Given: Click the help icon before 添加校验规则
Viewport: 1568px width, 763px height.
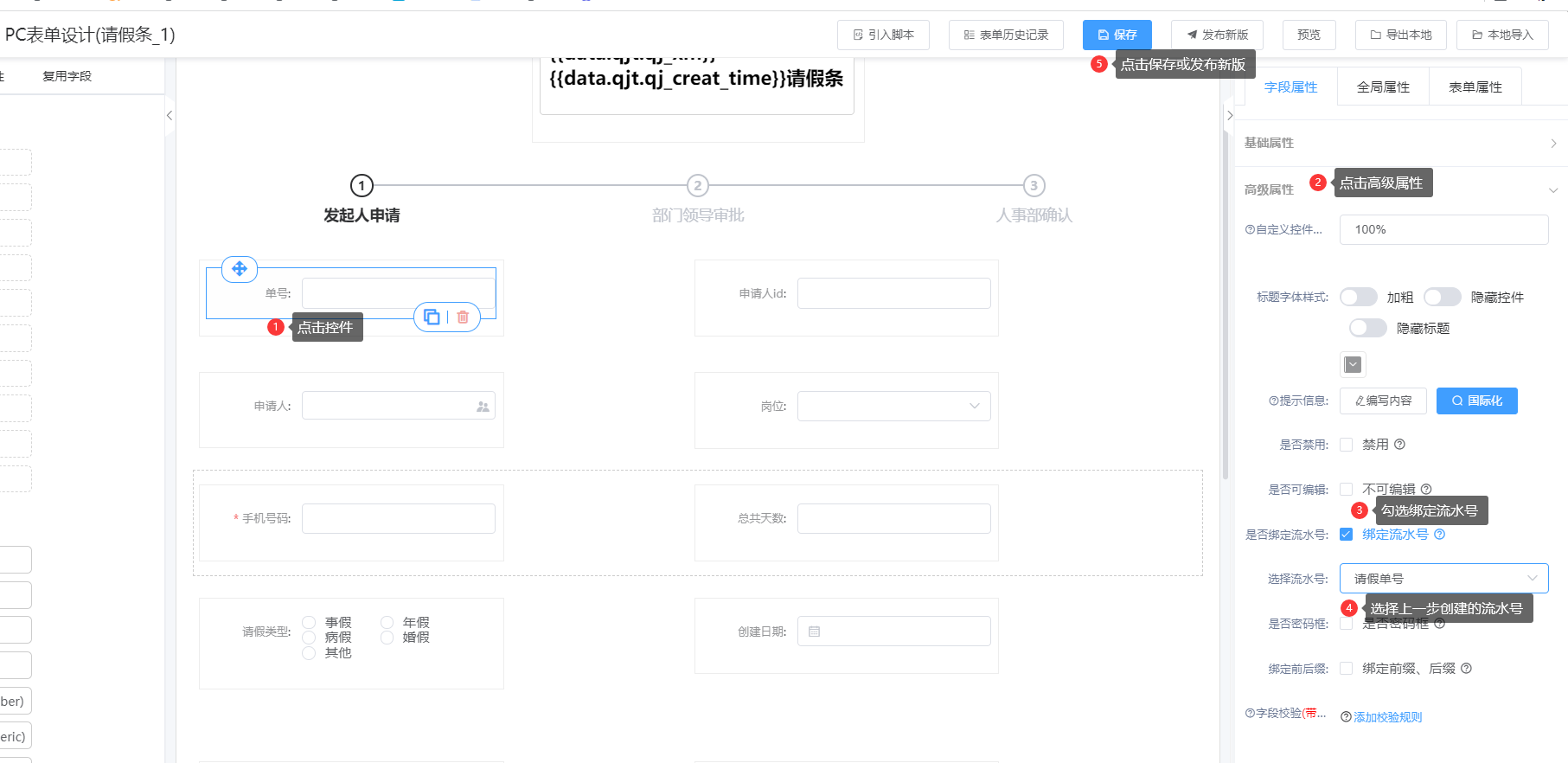Looking at the screenshot, I should tap(1346, 717).
